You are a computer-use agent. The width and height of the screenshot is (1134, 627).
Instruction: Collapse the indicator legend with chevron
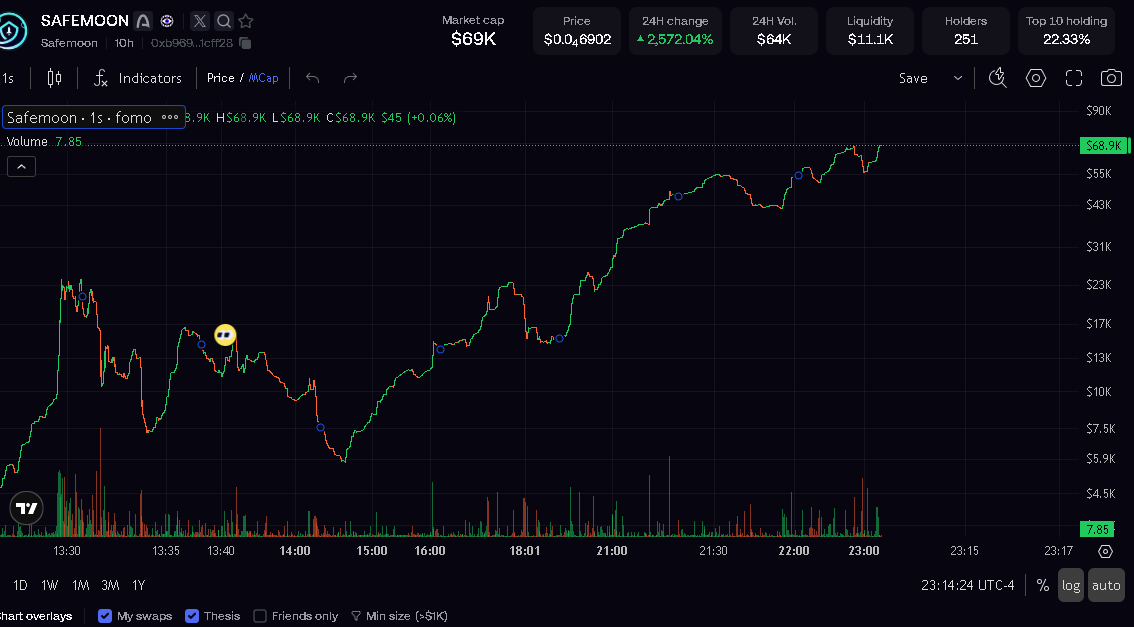pos(22,167)
